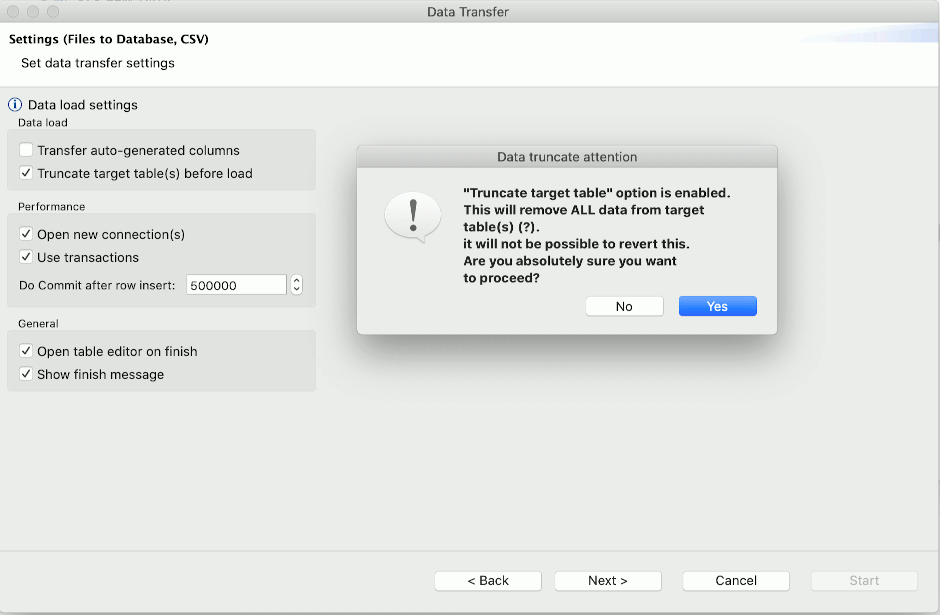Click the General group label

click(x=38, y=324)
